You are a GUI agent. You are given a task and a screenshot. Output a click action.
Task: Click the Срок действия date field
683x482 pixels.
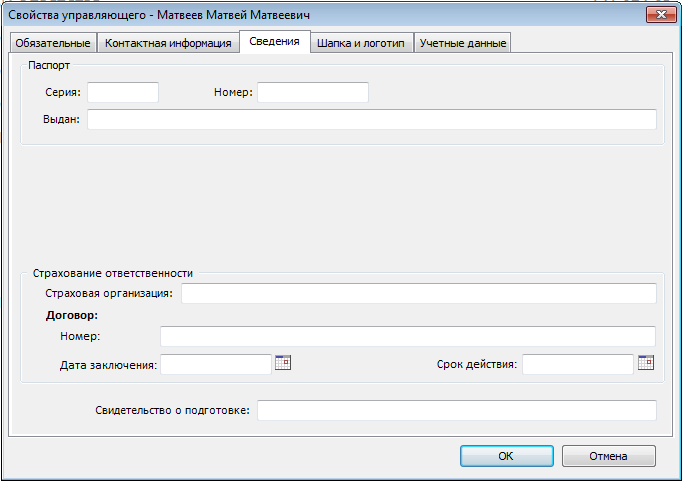(577, 364)
